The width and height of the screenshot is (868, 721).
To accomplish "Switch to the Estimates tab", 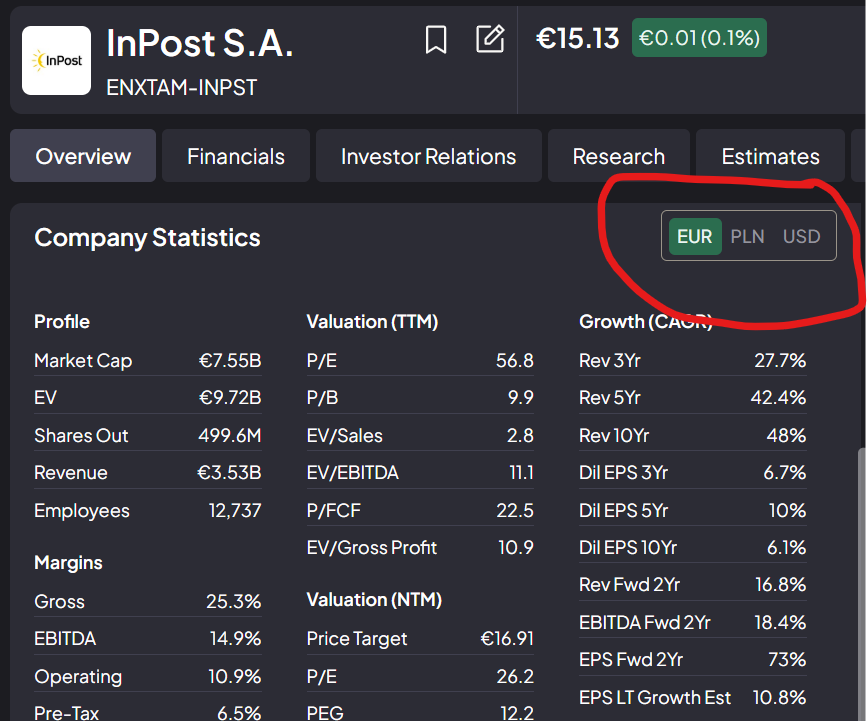I will pyautogui.click(x=770, y=156).
